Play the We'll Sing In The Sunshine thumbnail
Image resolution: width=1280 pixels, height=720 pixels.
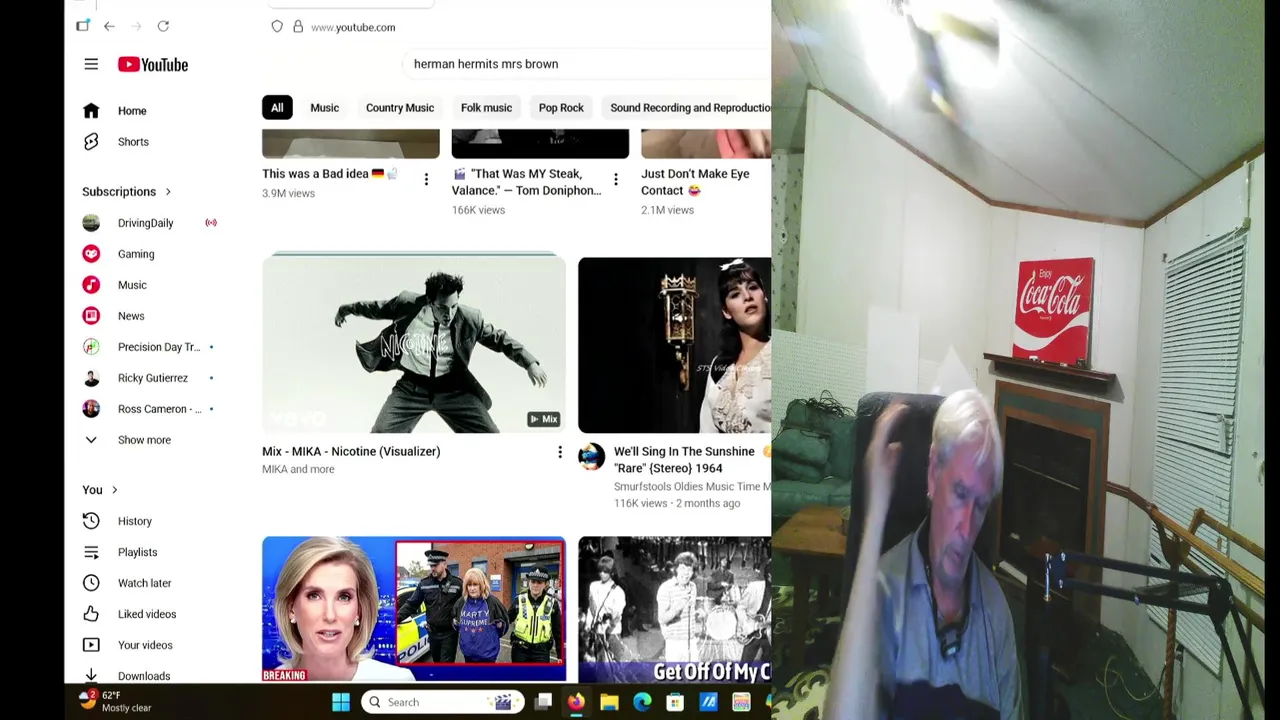coord(675,345)
